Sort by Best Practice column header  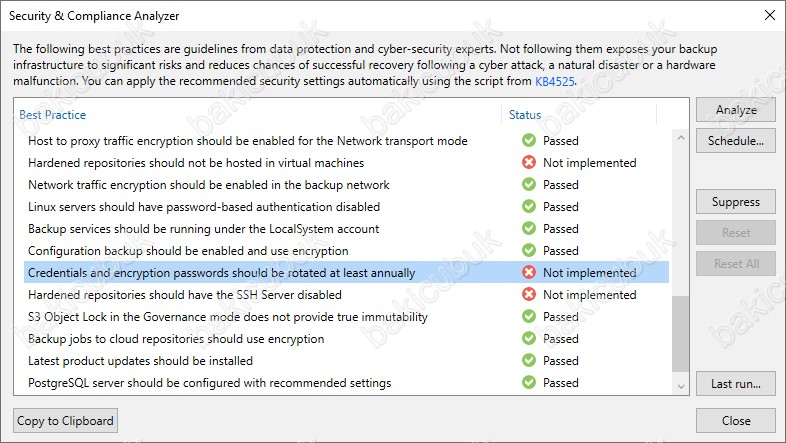point(53,115)
